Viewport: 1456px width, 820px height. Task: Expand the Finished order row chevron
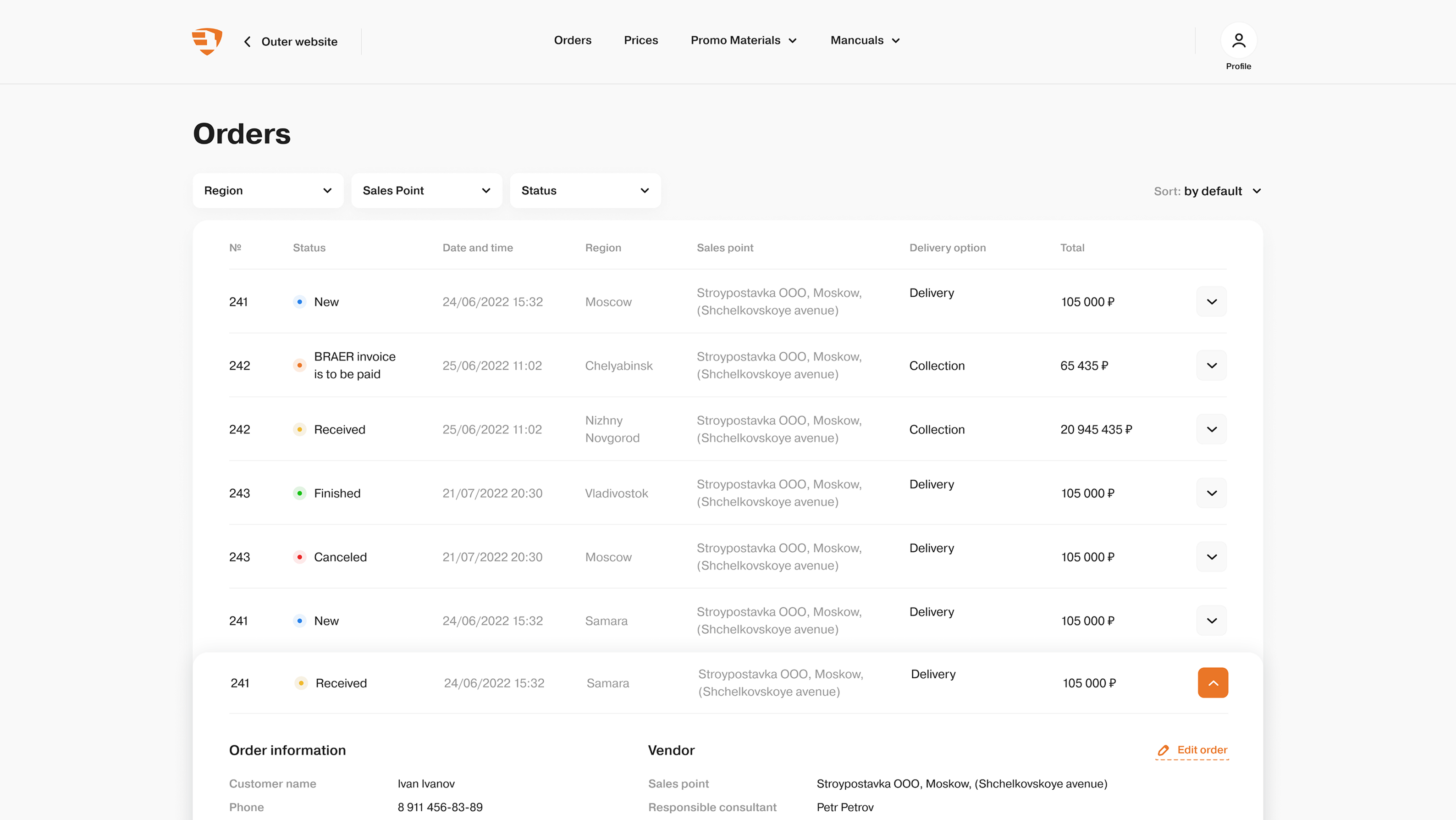click(1211, 493)
